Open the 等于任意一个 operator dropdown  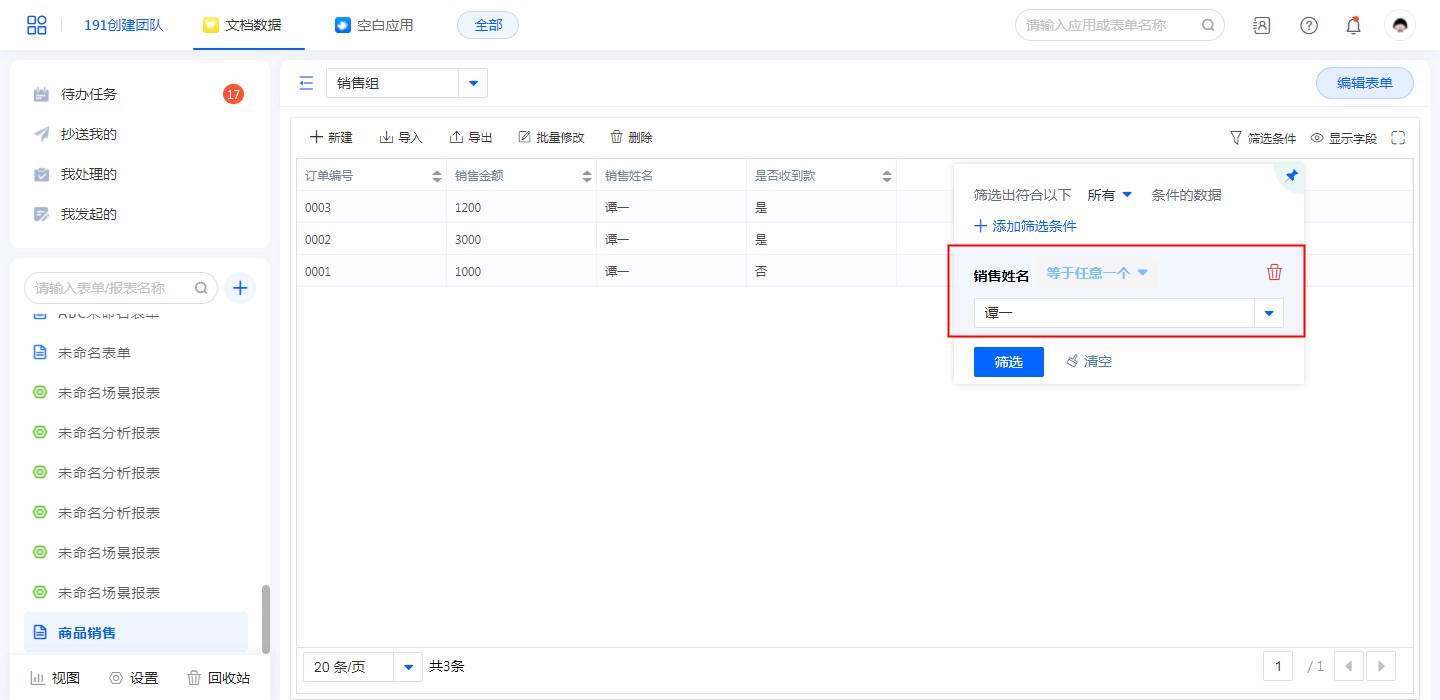click(x=1097, y=273)
